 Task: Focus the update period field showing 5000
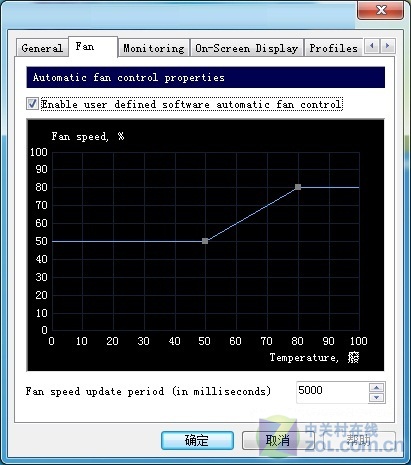pyautogui.click(x=332, y=392)
